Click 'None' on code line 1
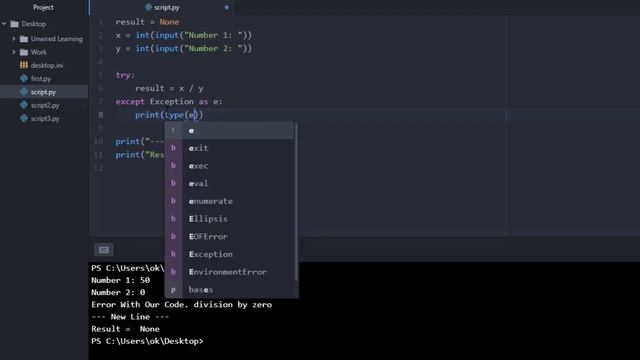This screenshot has width=640, height=360. point(169,22)
